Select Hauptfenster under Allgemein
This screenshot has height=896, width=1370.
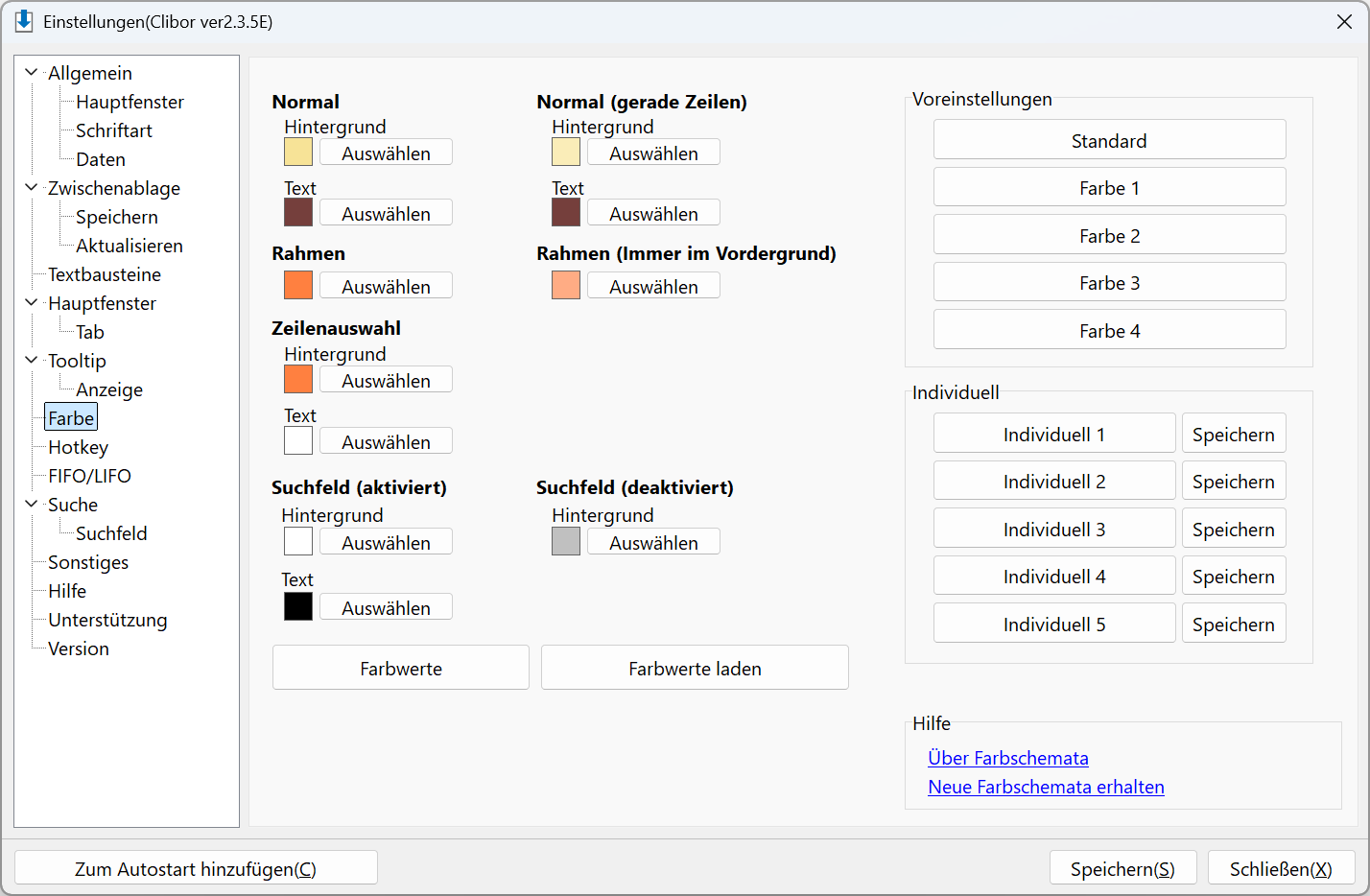(x=130, y=102)
